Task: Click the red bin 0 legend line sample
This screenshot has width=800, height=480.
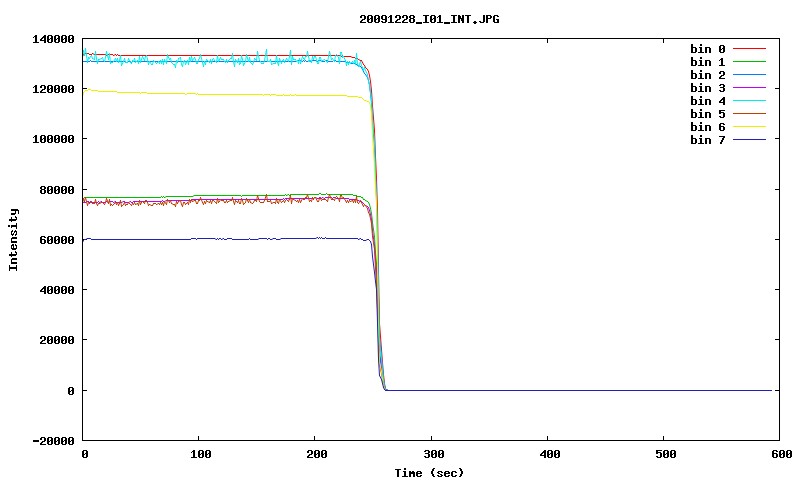Action: point(749,49)
